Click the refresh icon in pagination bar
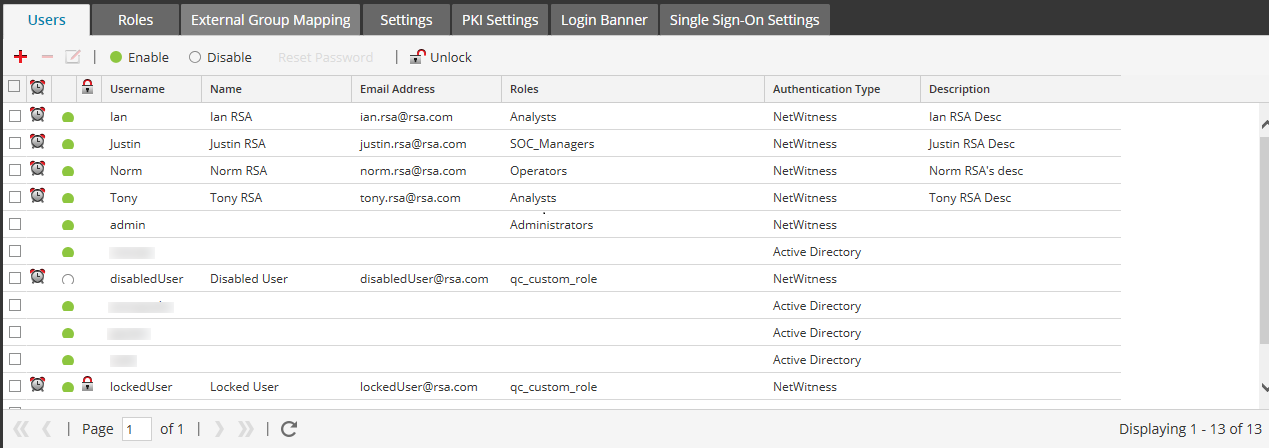This screenshot has width=1269, height=448. (289, 429)
